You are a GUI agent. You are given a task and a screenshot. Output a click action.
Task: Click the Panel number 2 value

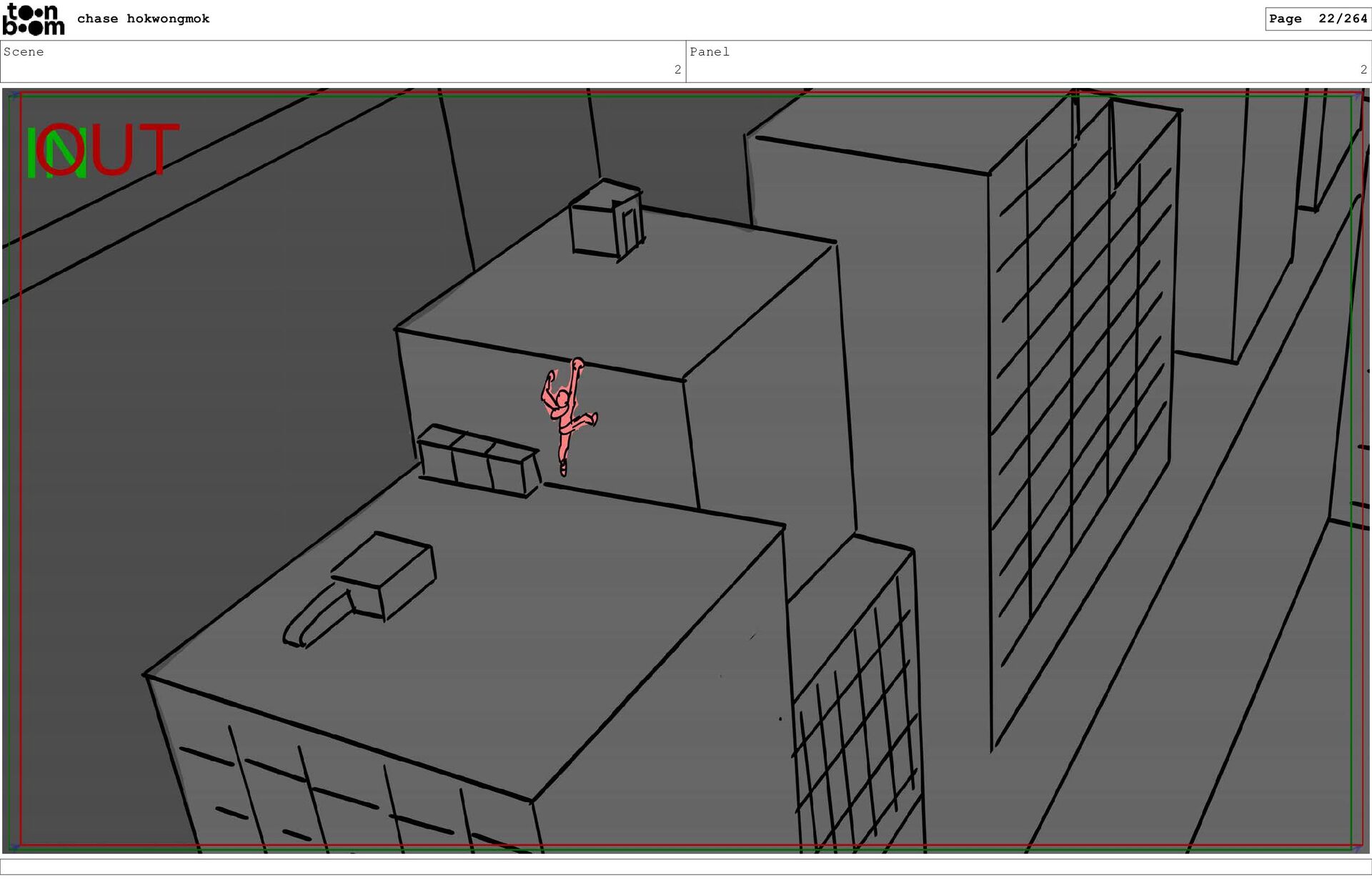(x=1363, y=69)
